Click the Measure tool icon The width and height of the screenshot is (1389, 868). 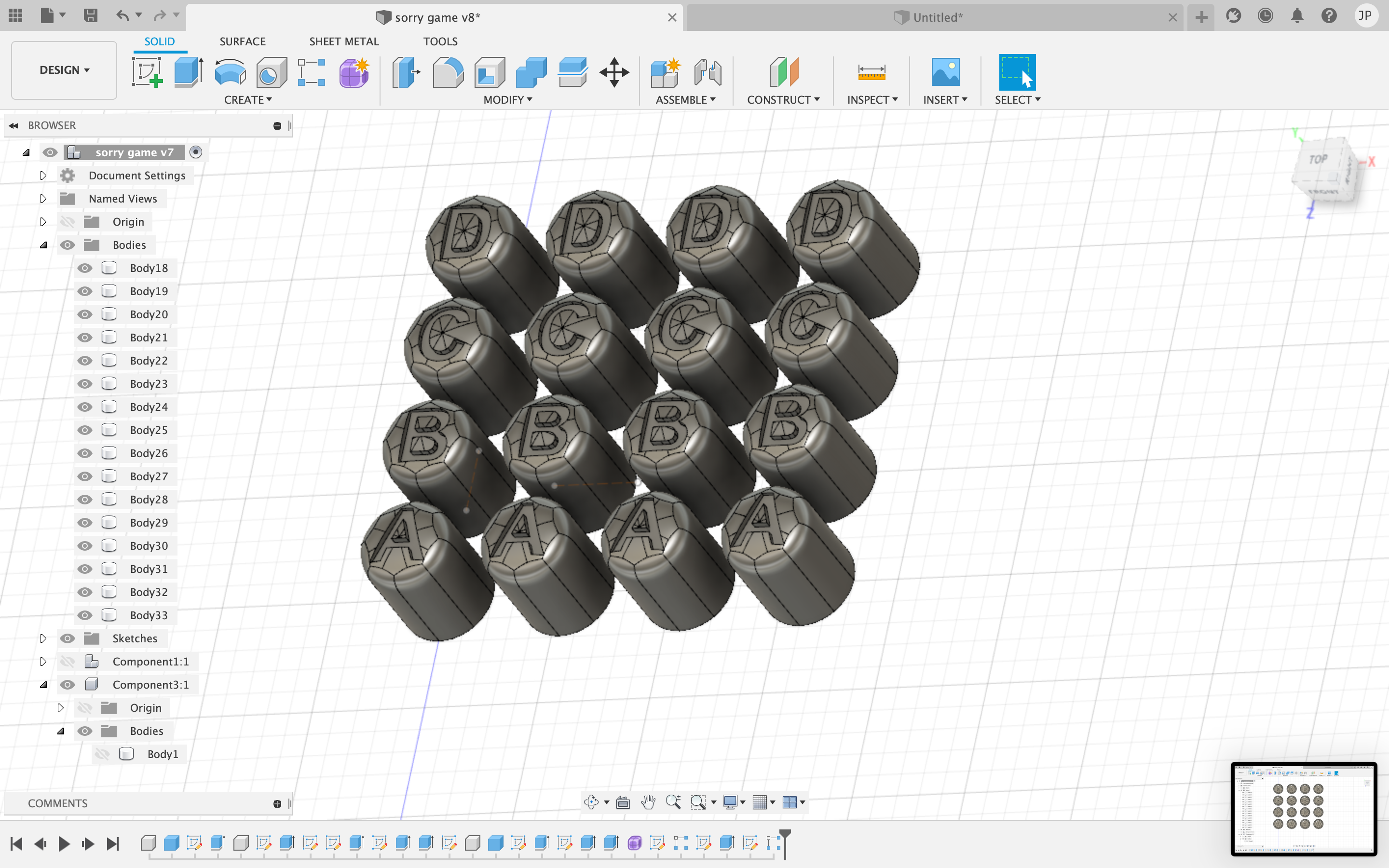[872, 72]
